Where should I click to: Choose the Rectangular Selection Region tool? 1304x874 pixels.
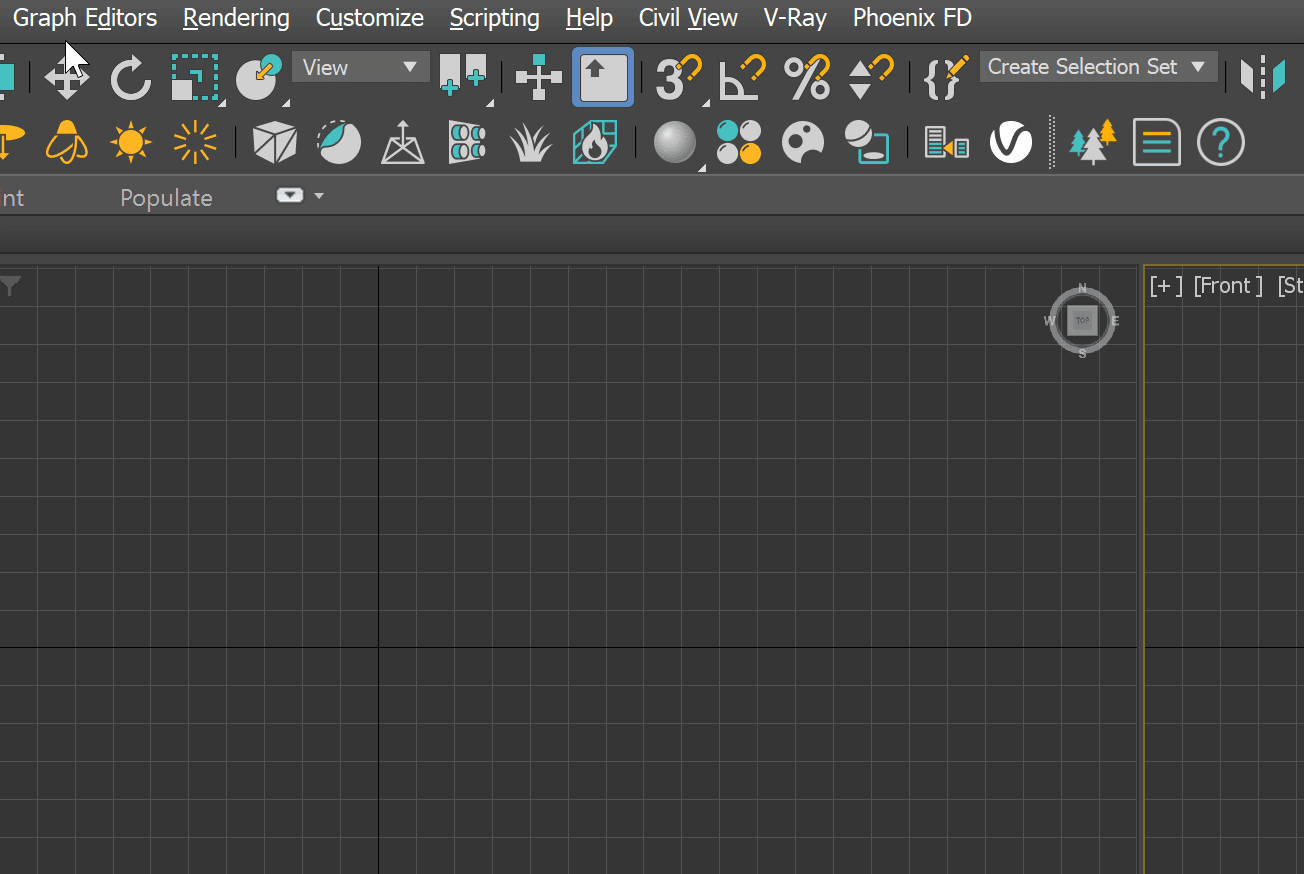click(x=195, y=77)
